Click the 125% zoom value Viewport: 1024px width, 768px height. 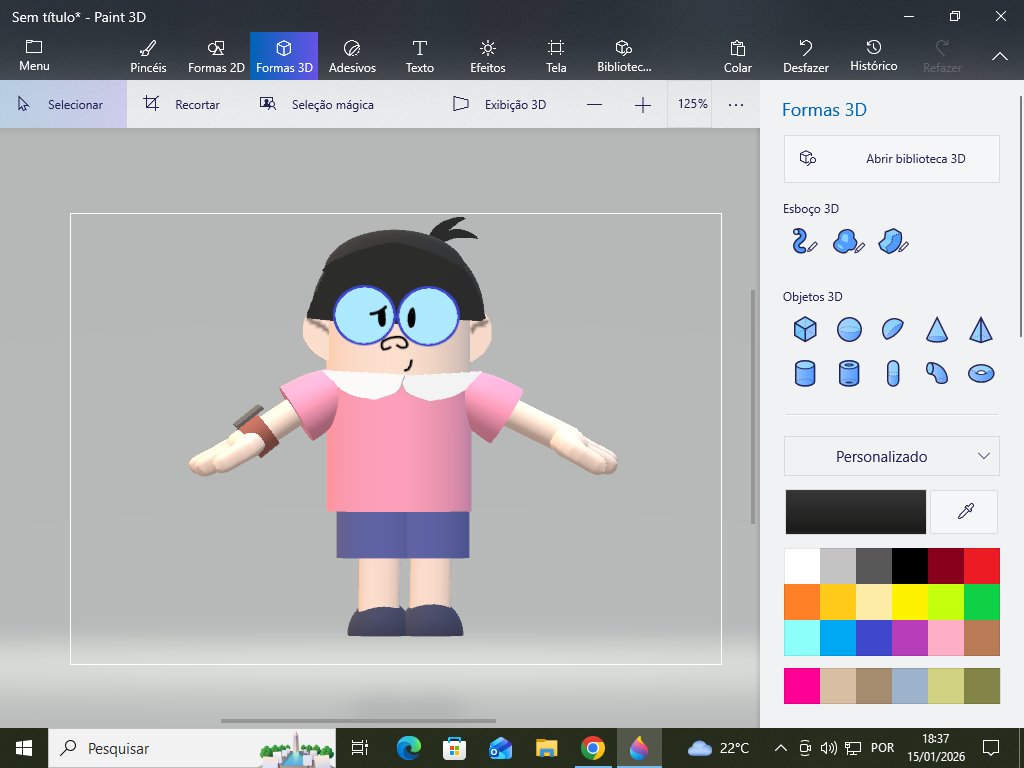tap(692, 104)
